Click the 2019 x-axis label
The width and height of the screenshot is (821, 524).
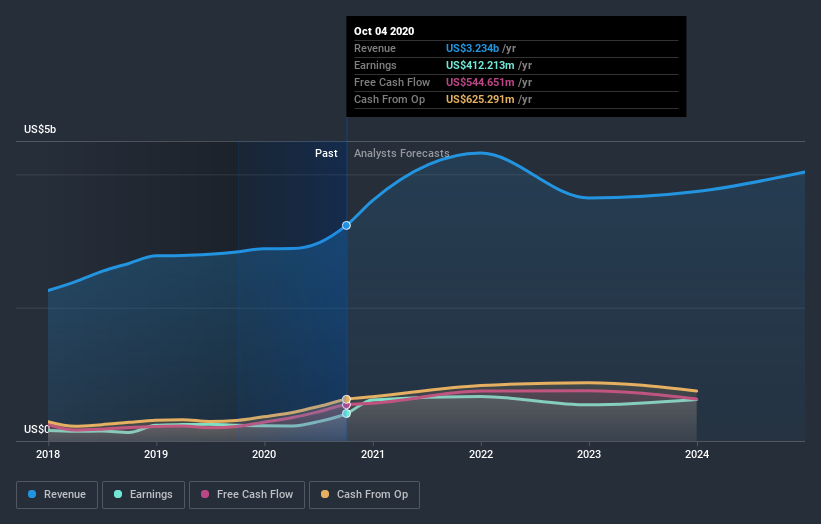click(x=156, y=454)
